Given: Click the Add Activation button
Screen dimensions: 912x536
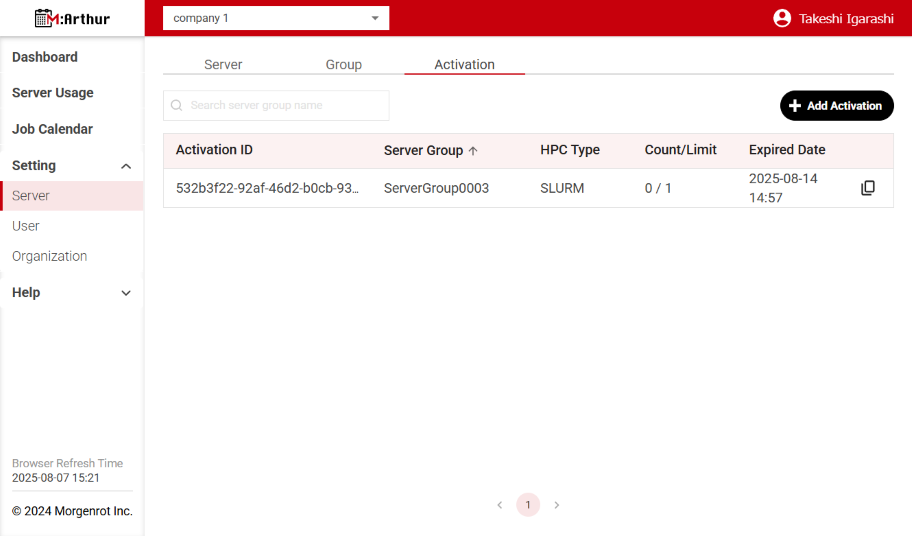Looking at the screenshot, I should click(836, 105).
